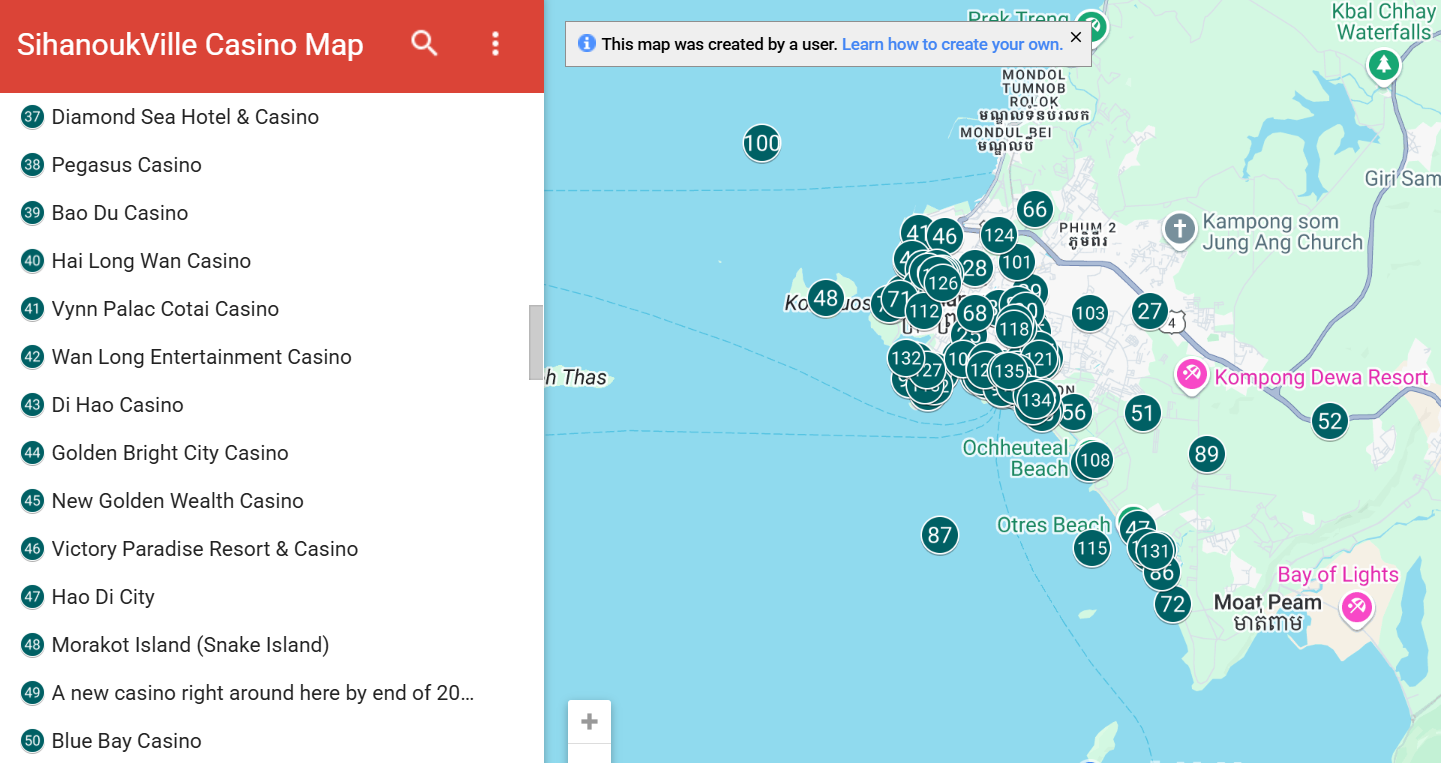Viewport: 1441px width, 763px height.
Task: Click Kampong som Jung Ang Church icon
Action: click(1180, 229)
